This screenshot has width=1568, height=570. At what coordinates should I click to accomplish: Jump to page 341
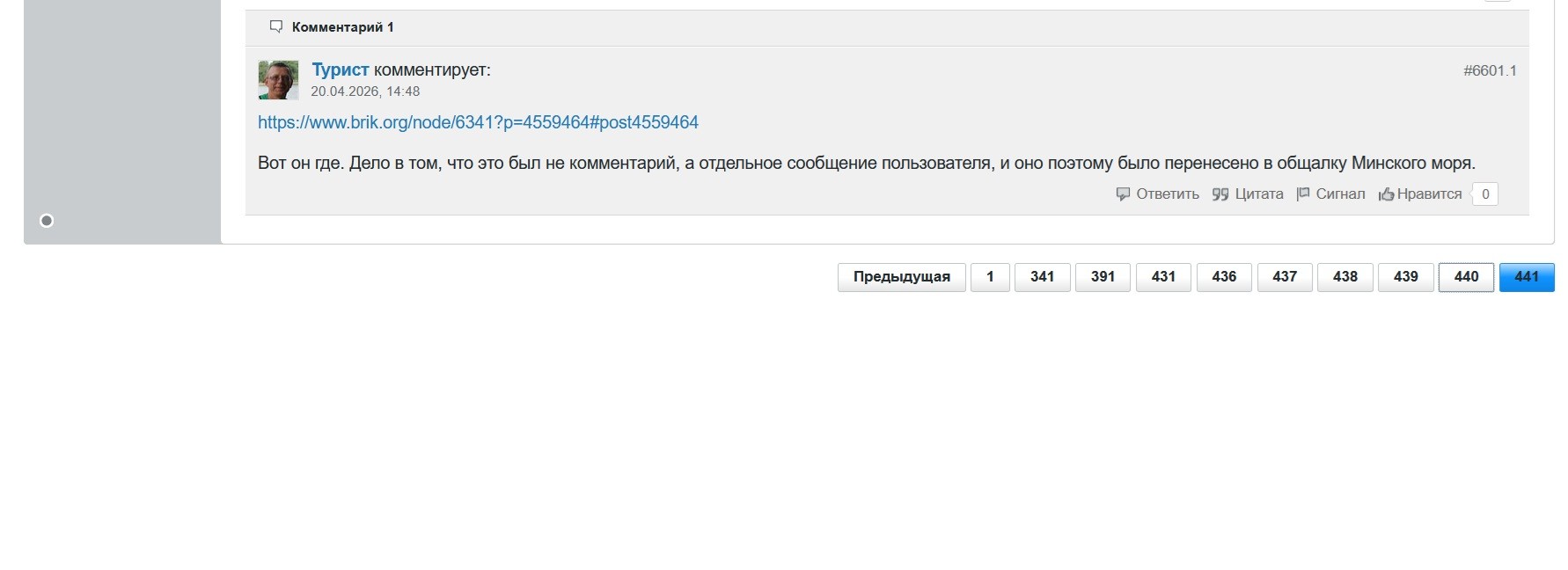pos(1043,277)
